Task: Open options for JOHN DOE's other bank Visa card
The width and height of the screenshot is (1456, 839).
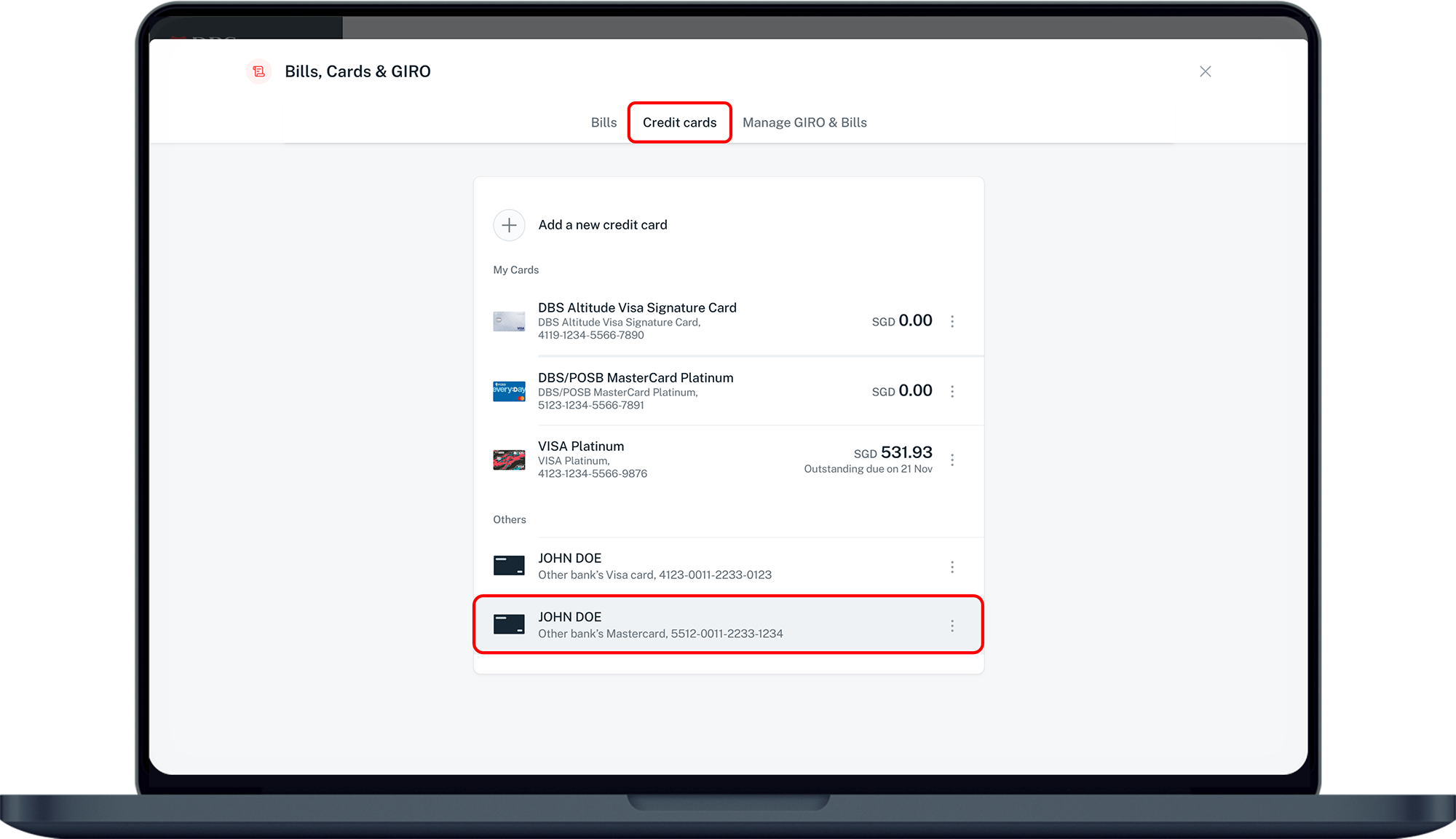Action: 952,566
